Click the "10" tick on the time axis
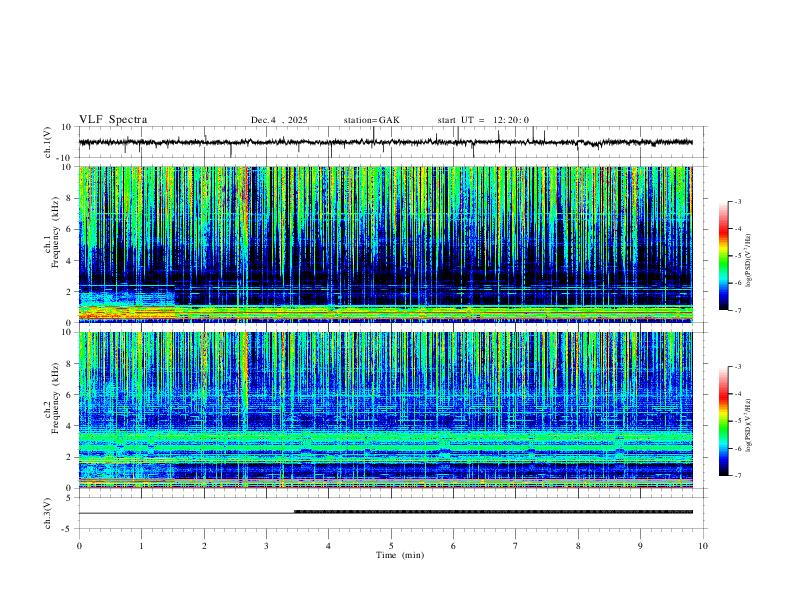Screen dimensions: 792x612 [x=703, y=546]
